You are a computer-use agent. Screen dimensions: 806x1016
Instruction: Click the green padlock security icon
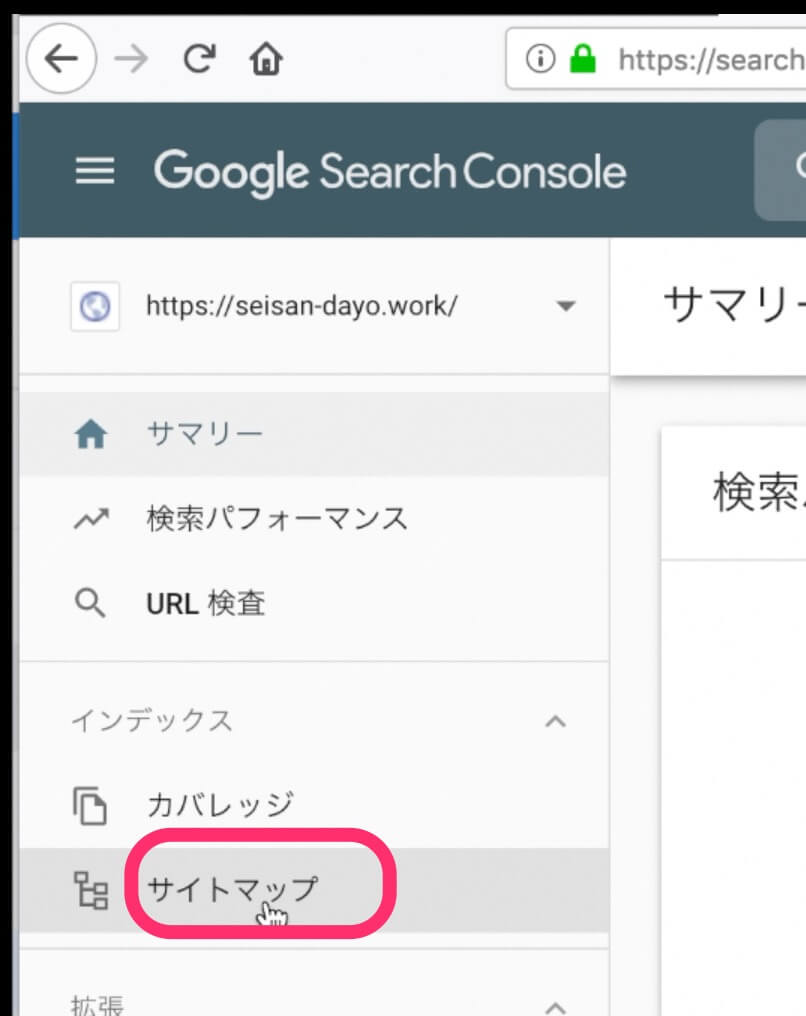[582, 60]
